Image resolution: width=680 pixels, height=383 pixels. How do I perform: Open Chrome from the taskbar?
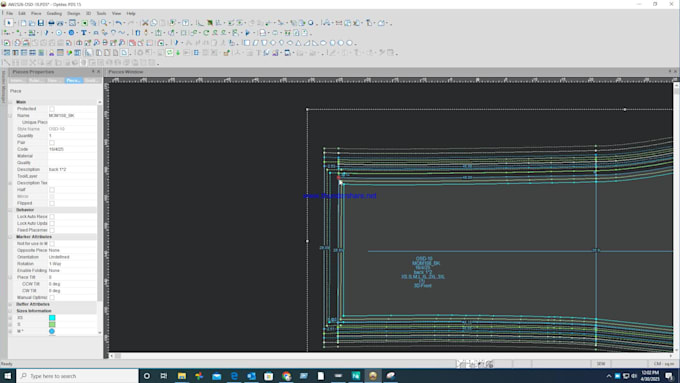(x=286, y=376)
